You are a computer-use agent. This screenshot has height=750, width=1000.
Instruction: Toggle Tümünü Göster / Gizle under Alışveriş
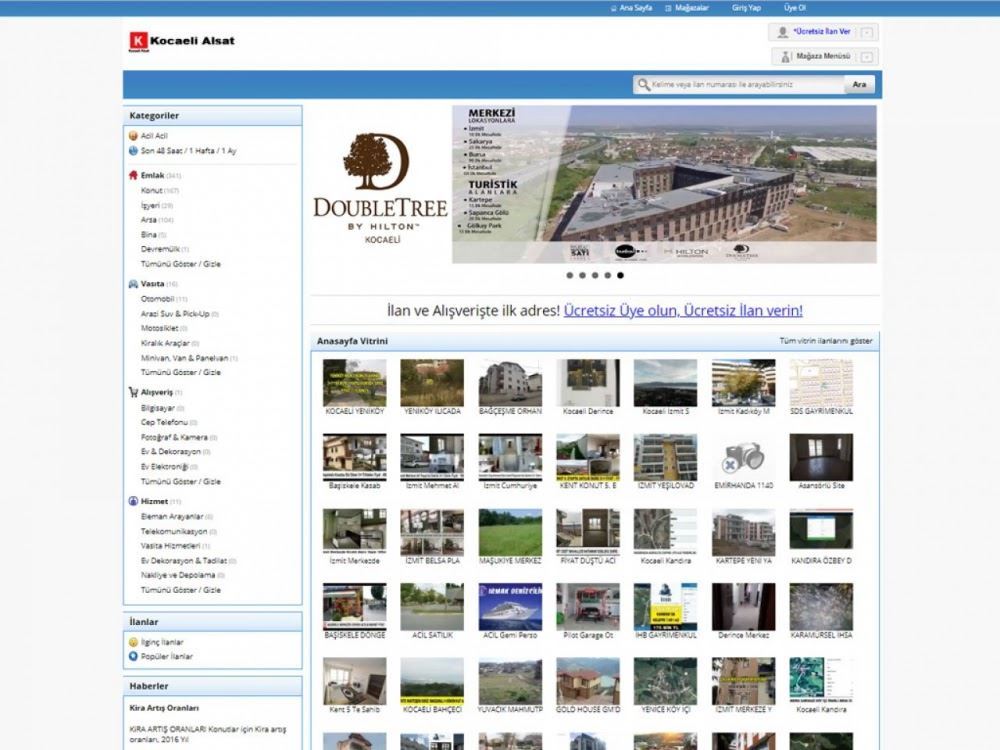tap(180, 482)
